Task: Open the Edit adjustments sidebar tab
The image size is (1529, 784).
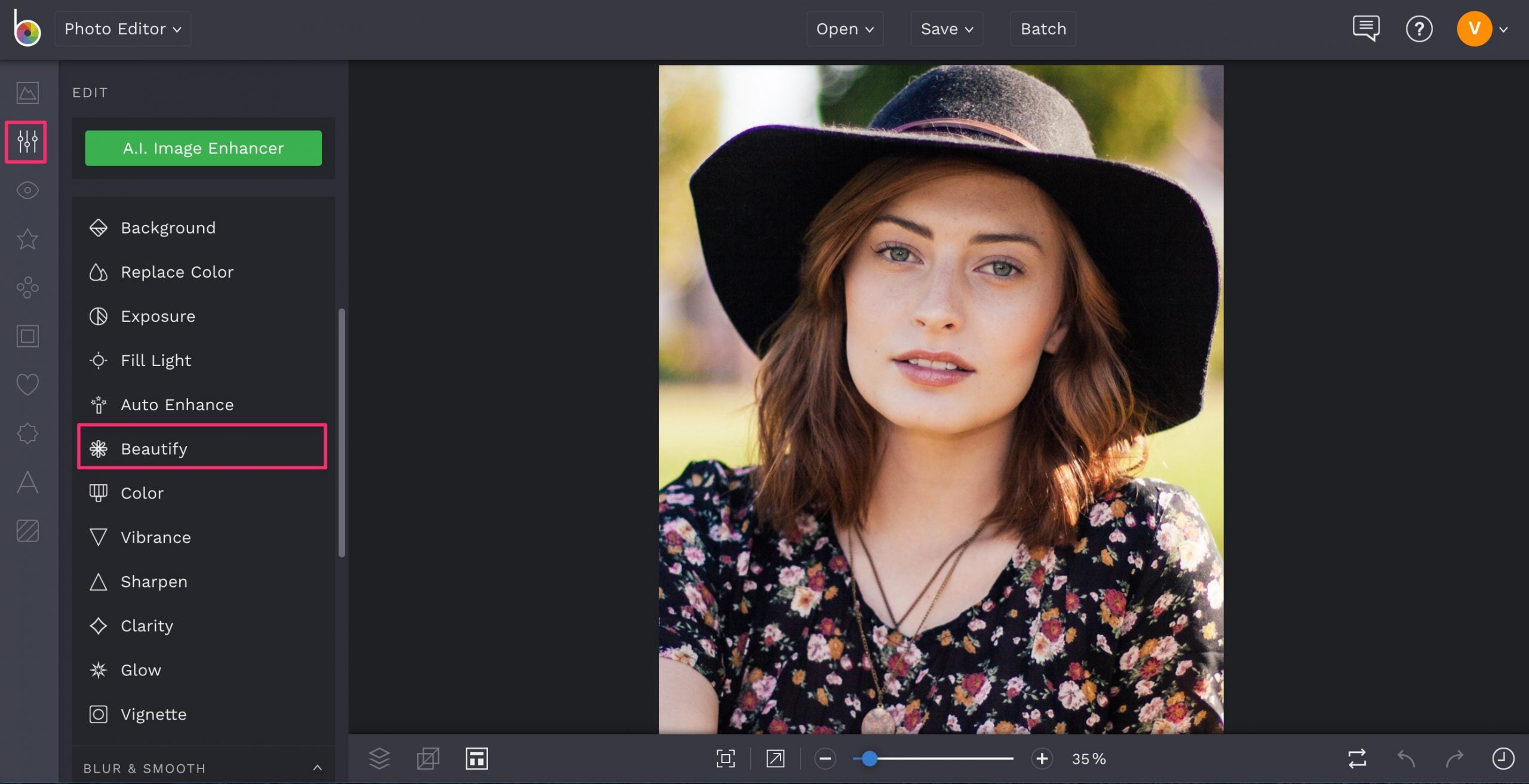Action: point(27,142)
